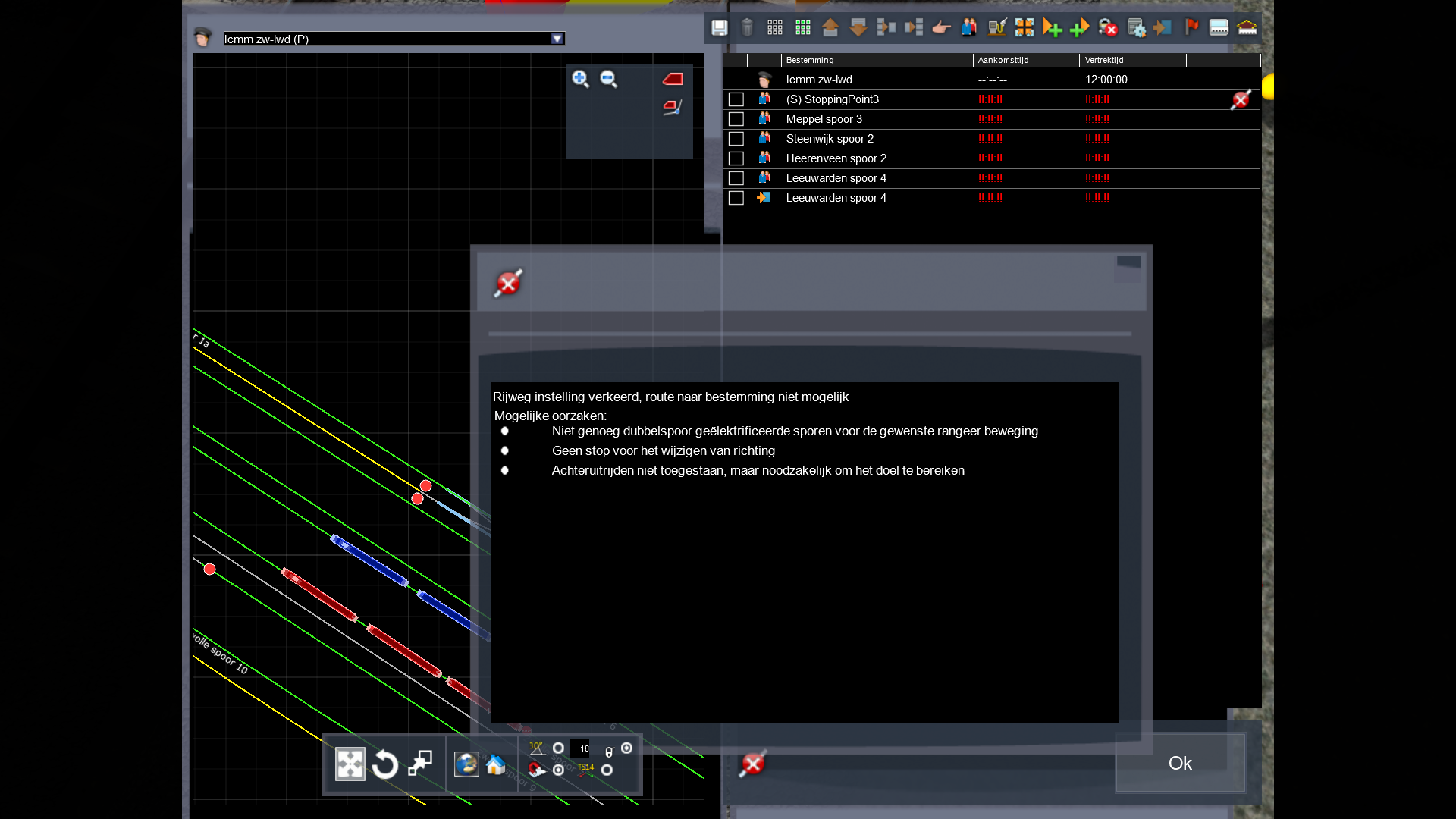
Task: Click the list with gear settings icon
Action: click(x=1136, y=28)
